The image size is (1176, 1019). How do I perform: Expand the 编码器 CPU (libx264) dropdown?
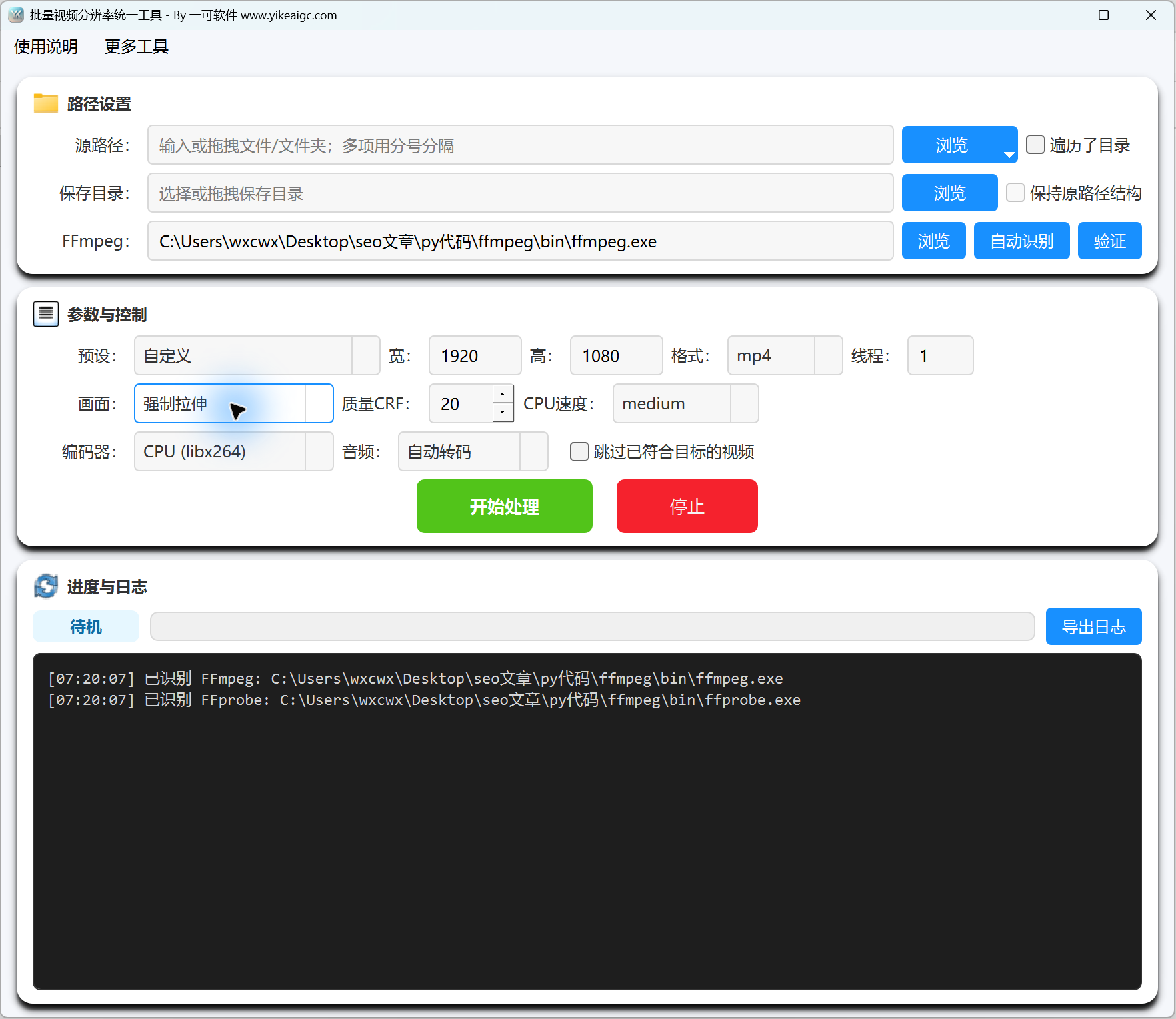[234, 451]
